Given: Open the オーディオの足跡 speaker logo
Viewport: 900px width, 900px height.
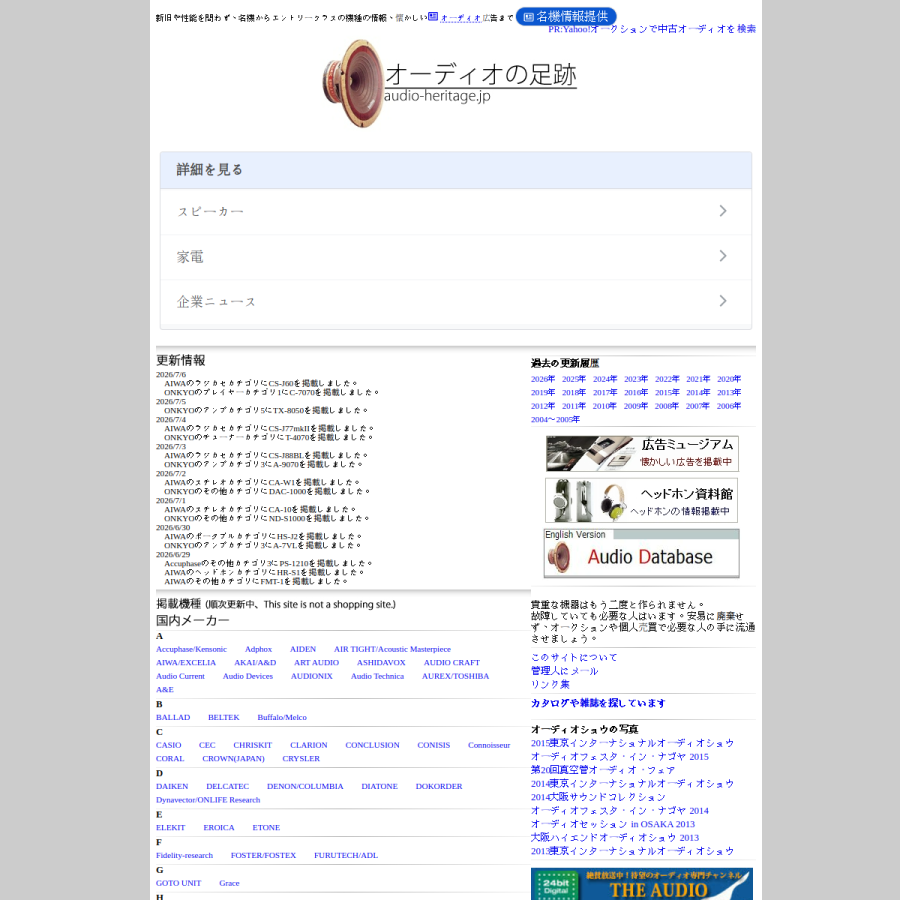Looking at the screenshot, I should 449,83.
